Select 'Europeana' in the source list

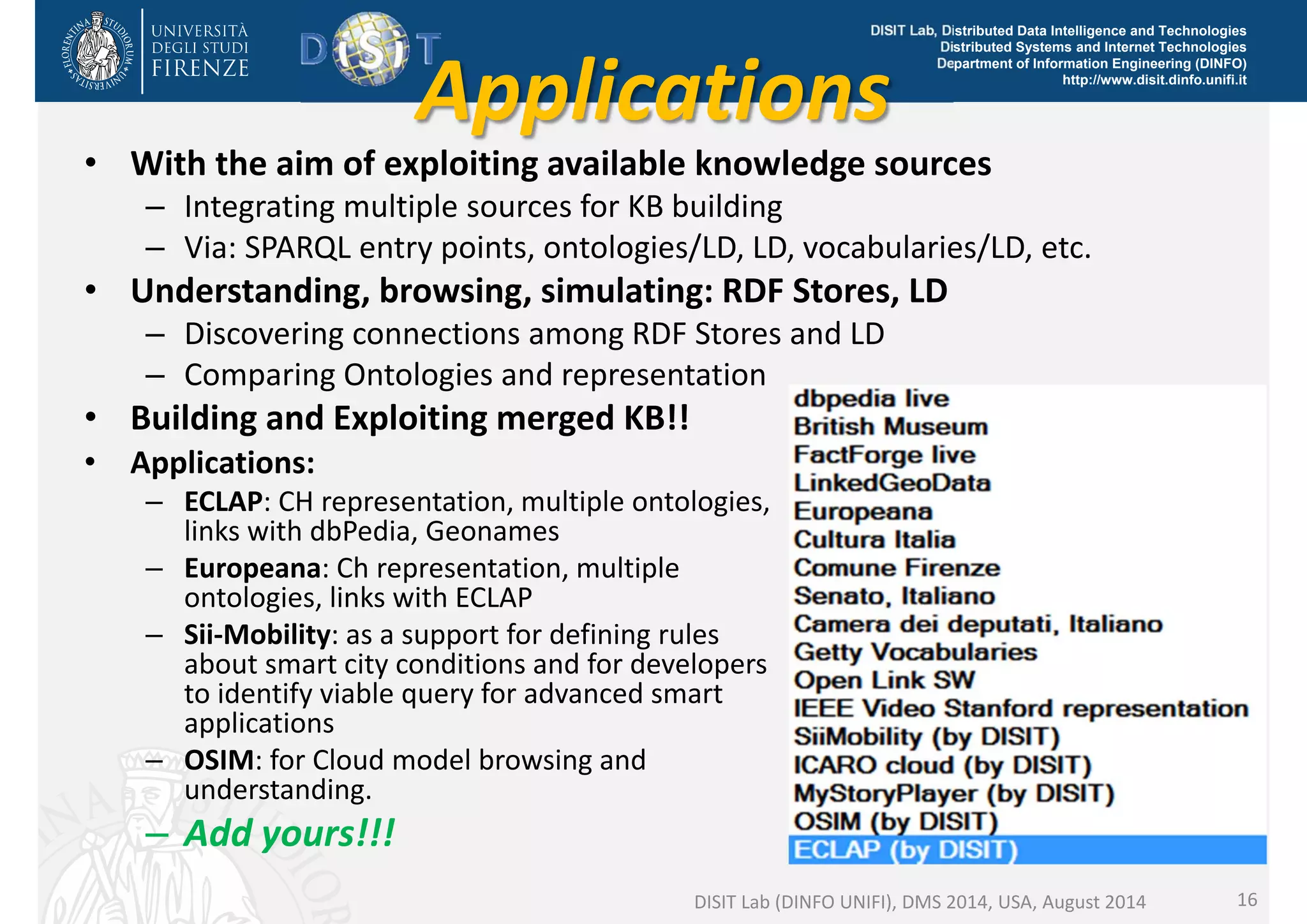(x=863, y=512)
